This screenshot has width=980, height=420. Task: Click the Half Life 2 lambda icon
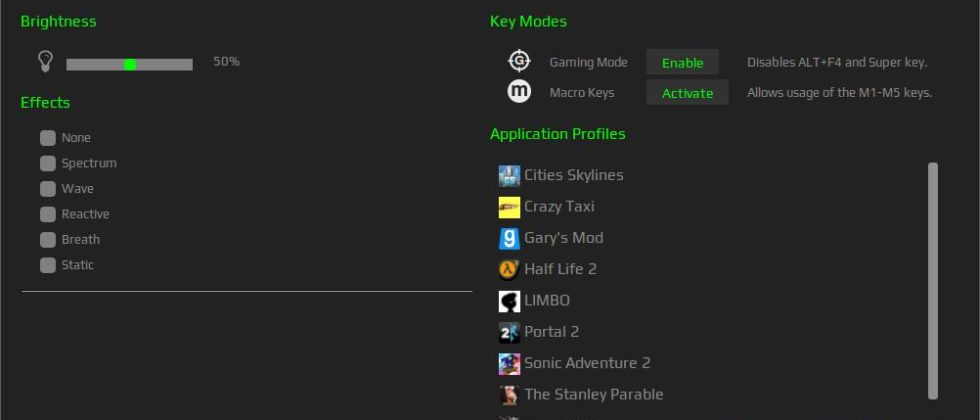[x=509, y=270]
